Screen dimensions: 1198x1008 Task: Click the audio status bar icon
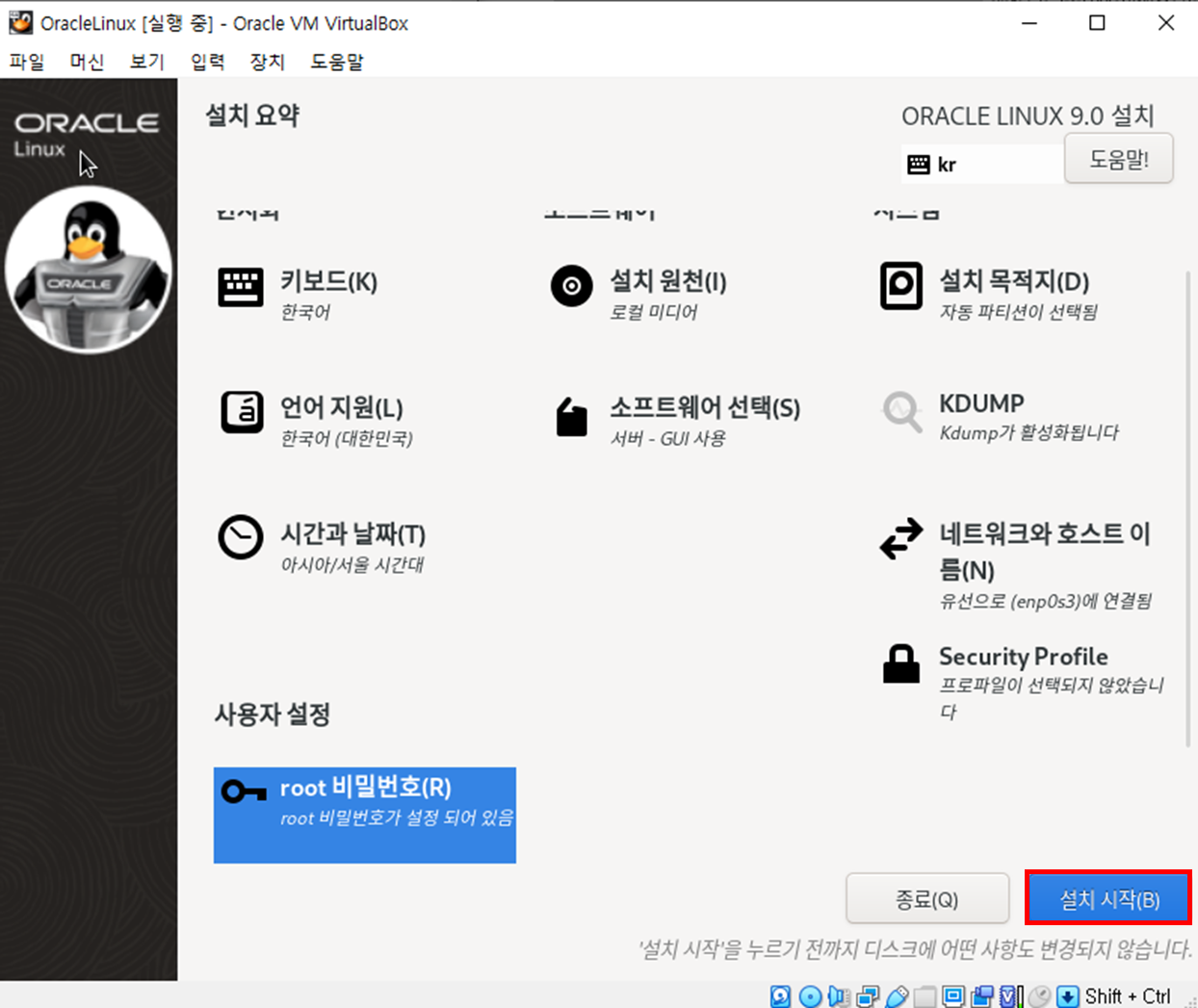click(839, 996)
